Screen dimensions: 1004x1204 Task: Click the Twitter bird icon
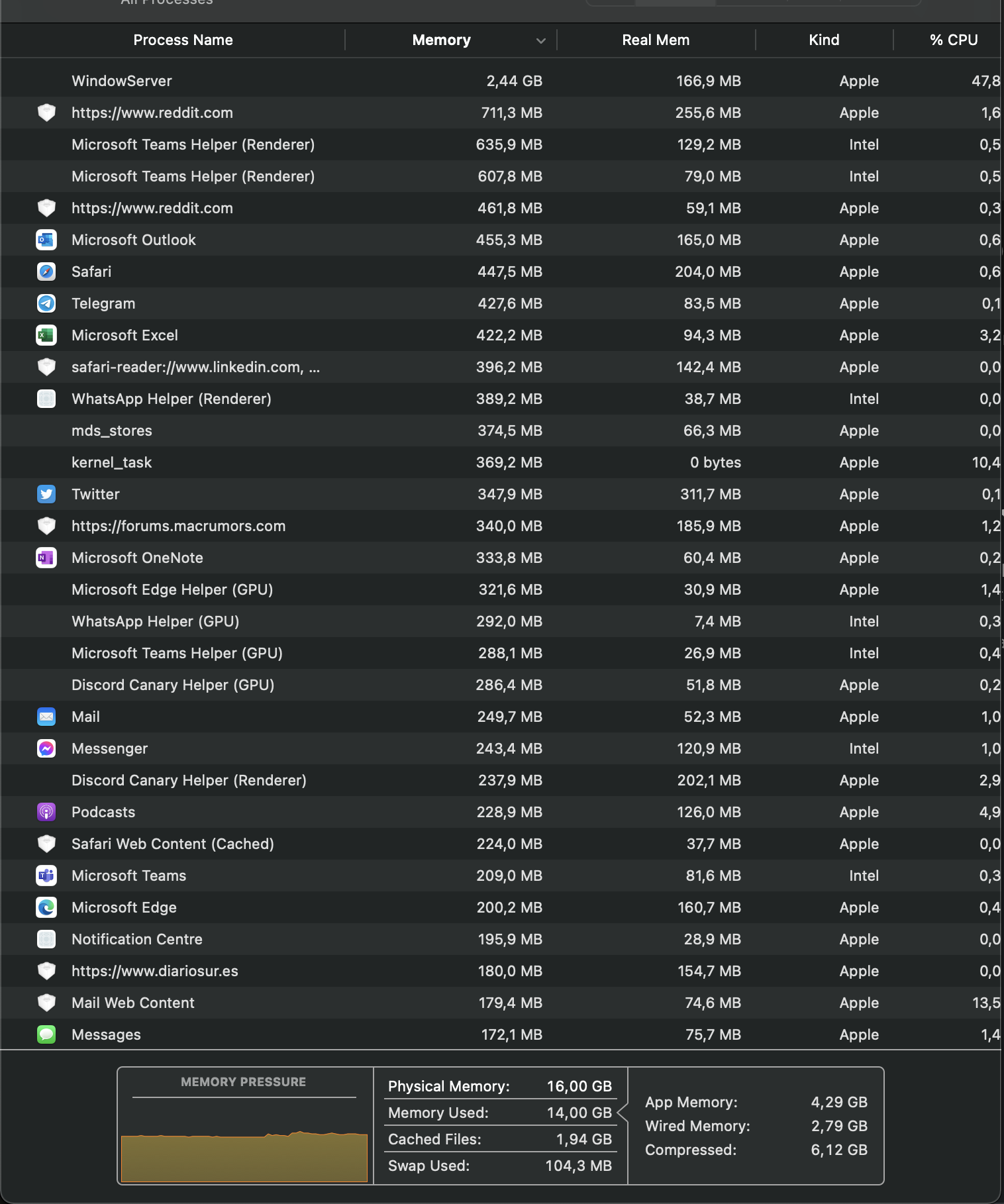[x=46, y=494]
